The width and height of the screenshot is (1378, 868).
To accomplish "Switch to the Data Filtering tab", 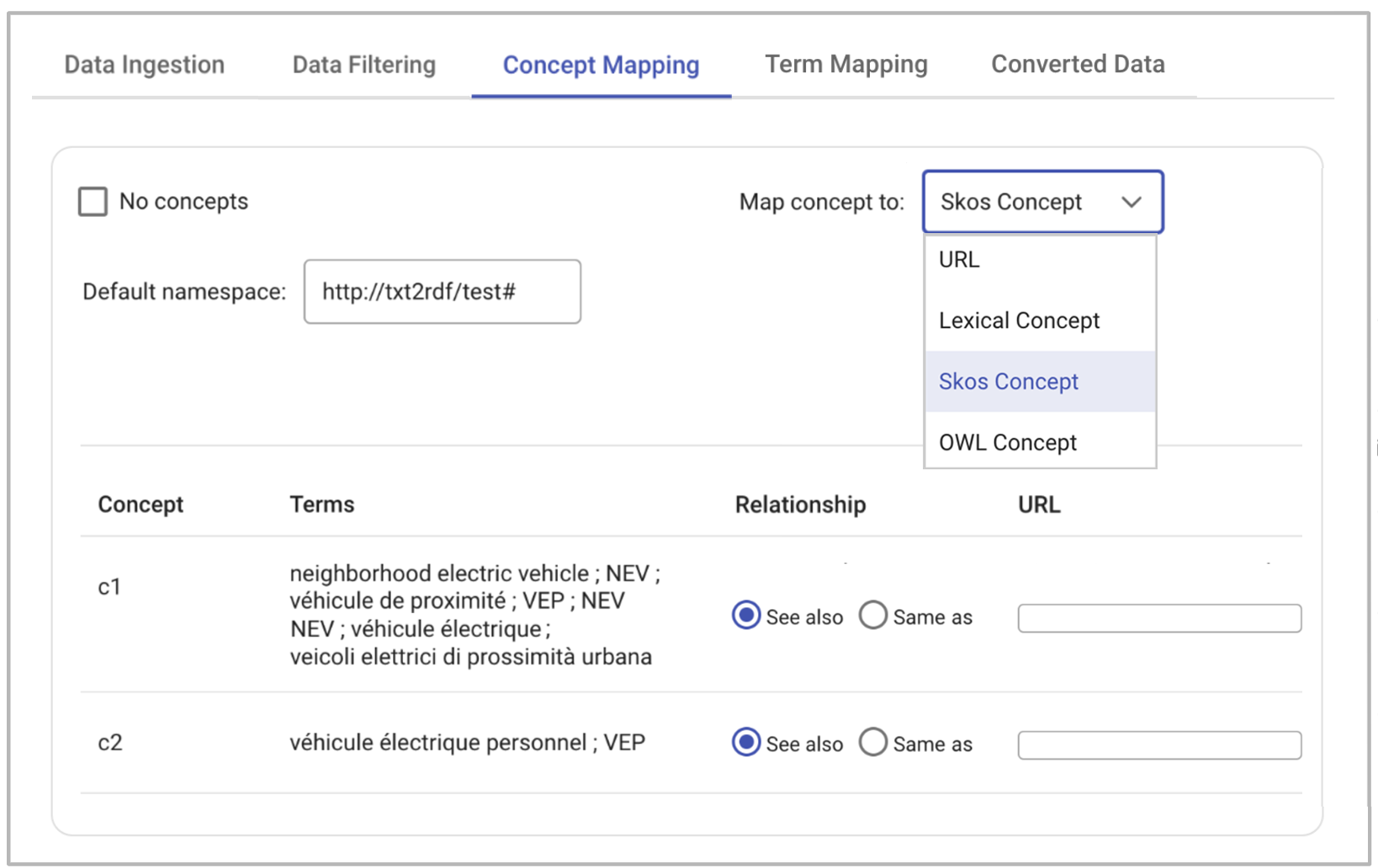I will [364, 65].
